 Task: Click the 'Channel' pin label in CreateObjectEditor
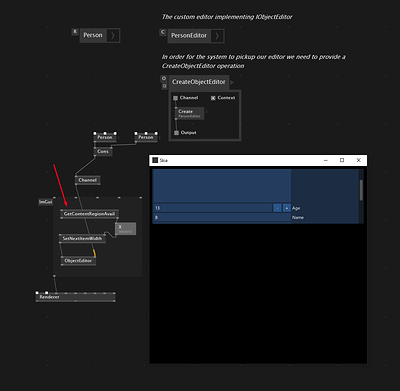click(189, 98)
